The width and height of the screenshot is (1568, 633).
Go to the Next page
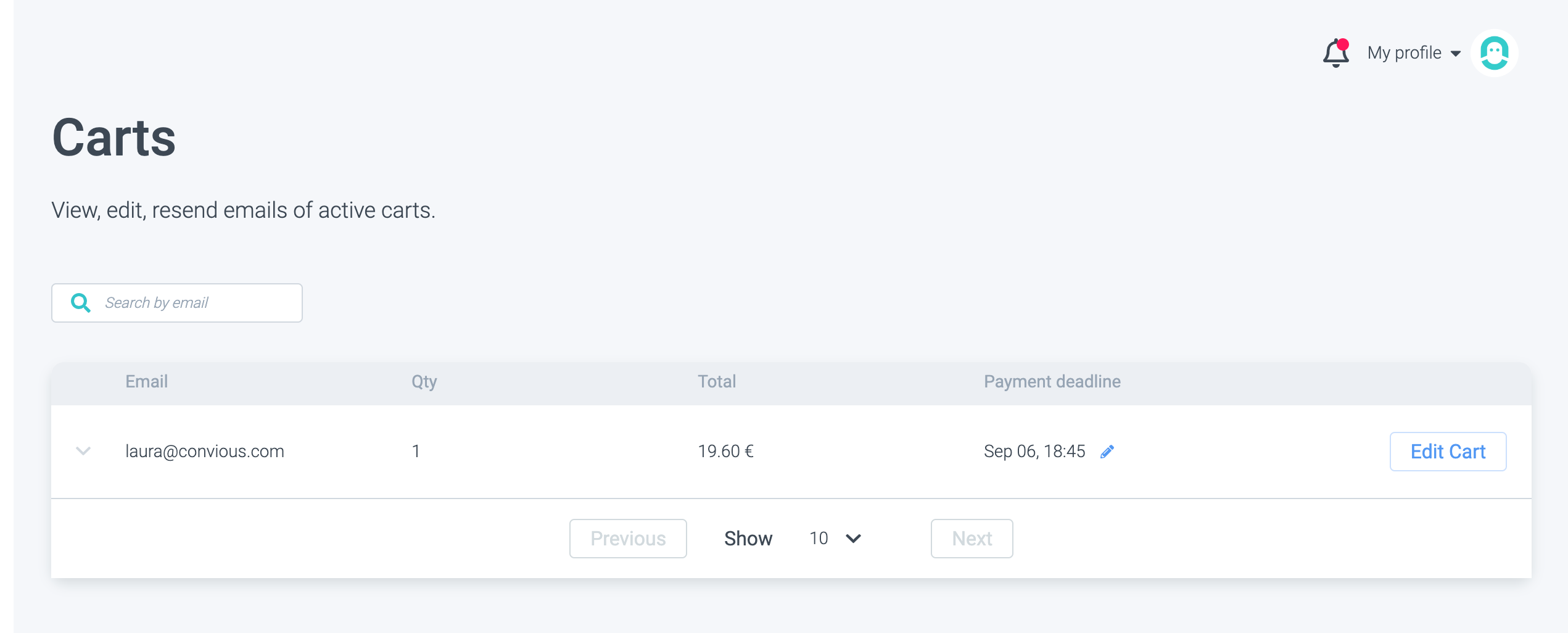[x=972, y=539]
